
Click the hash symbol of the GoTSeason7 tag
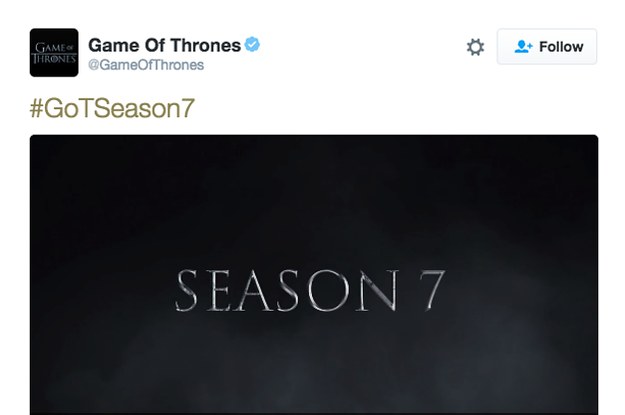[36, 108]
